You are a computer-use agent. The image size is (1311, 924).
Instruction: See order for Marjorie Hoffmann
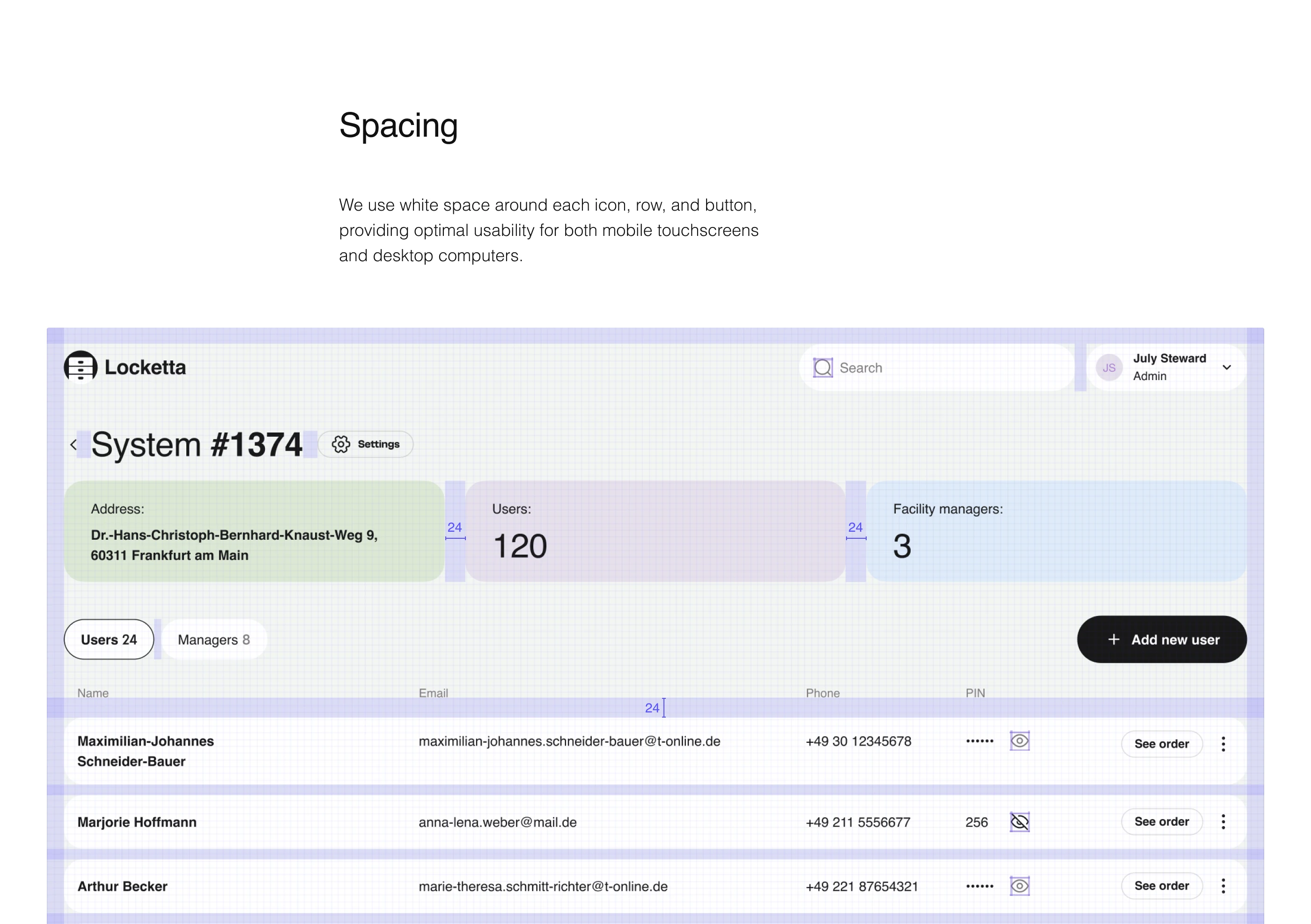click(x=1161, y=822)
